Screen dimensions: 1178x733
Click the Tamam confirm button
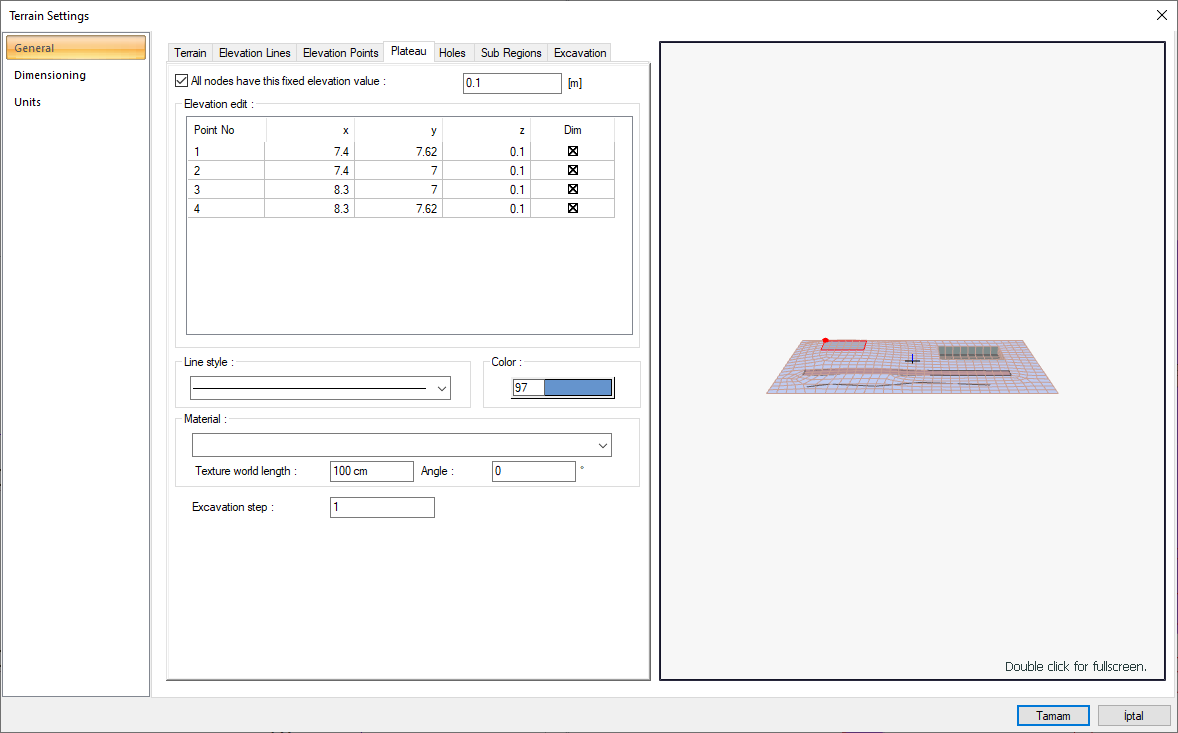[x=1053, y=716]
